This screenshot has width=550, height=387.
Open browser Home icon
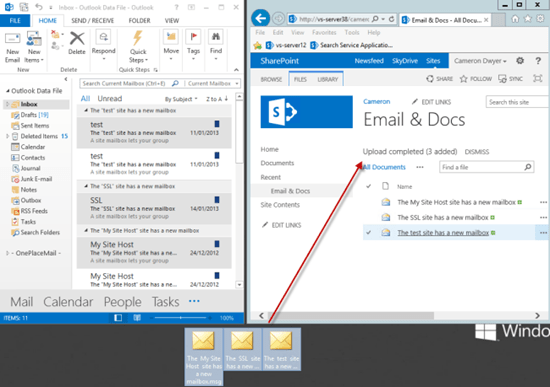click(515, 19)
